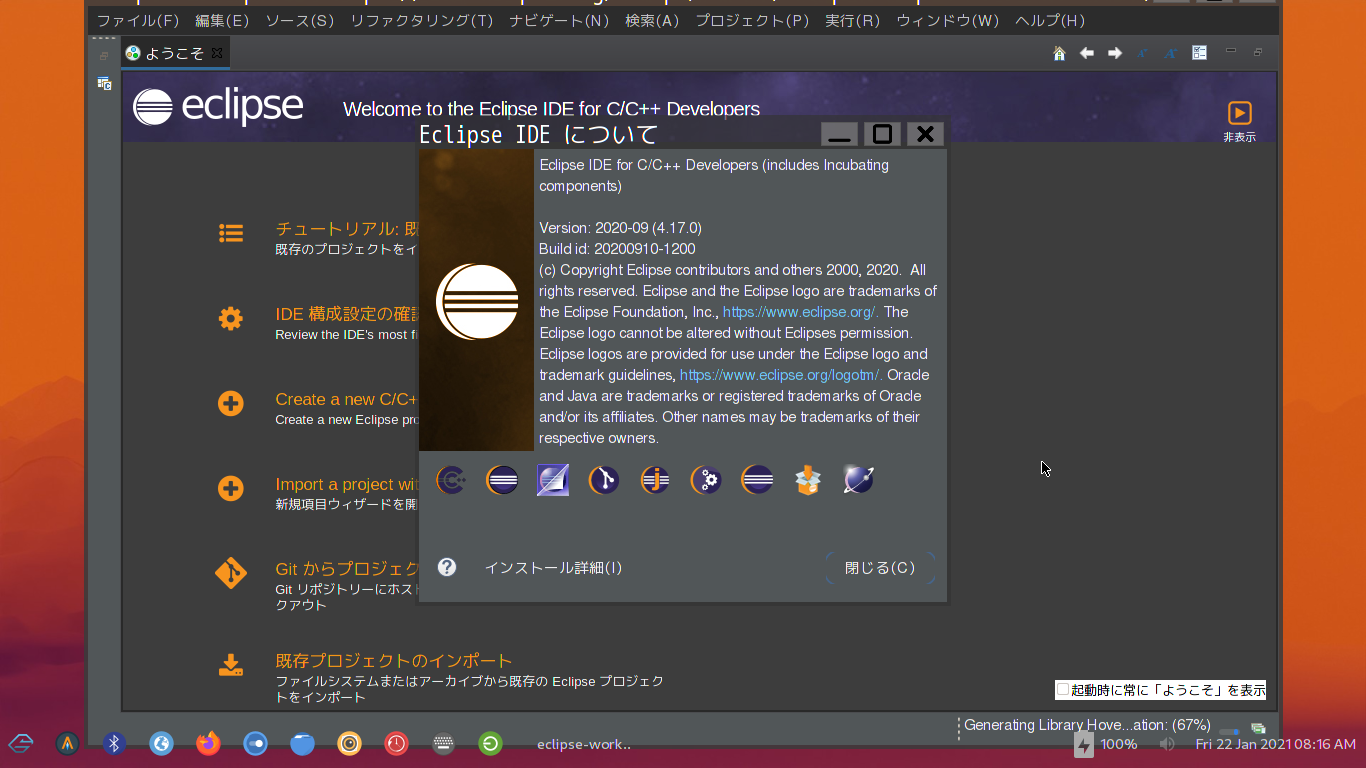Open the progress view icon in status bar
The image size is (1366, 768).
pyautogui.click(x=1259, y=728)
